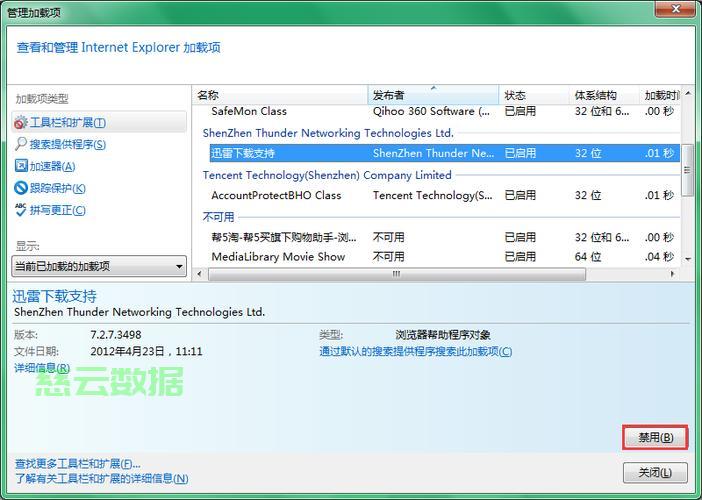Sort list by 加载时间 column header
The height and width of the screenshot is (500, 702).
click(x=660, y=95)
